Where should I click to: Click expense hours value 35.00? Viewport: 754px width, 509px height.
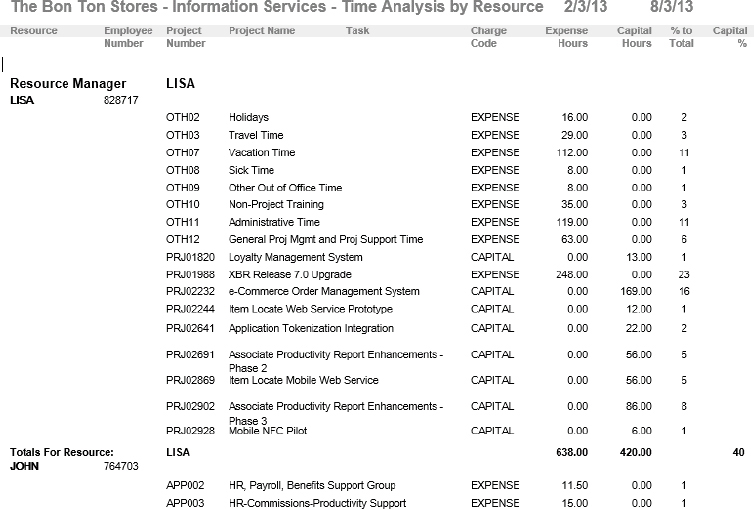point(574,204)
